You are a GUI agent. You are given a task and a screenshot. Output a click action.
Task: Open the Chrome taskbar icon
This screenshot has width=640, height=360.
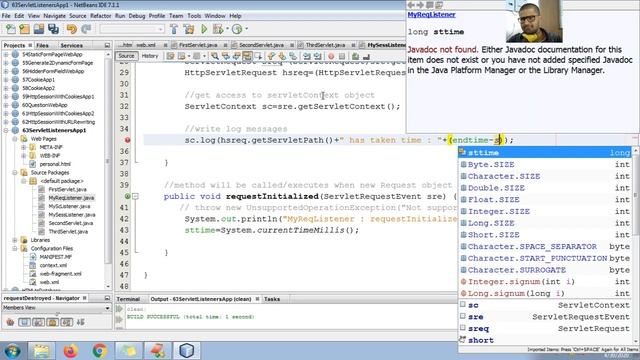pyautogui.click(x=100, y=351)
